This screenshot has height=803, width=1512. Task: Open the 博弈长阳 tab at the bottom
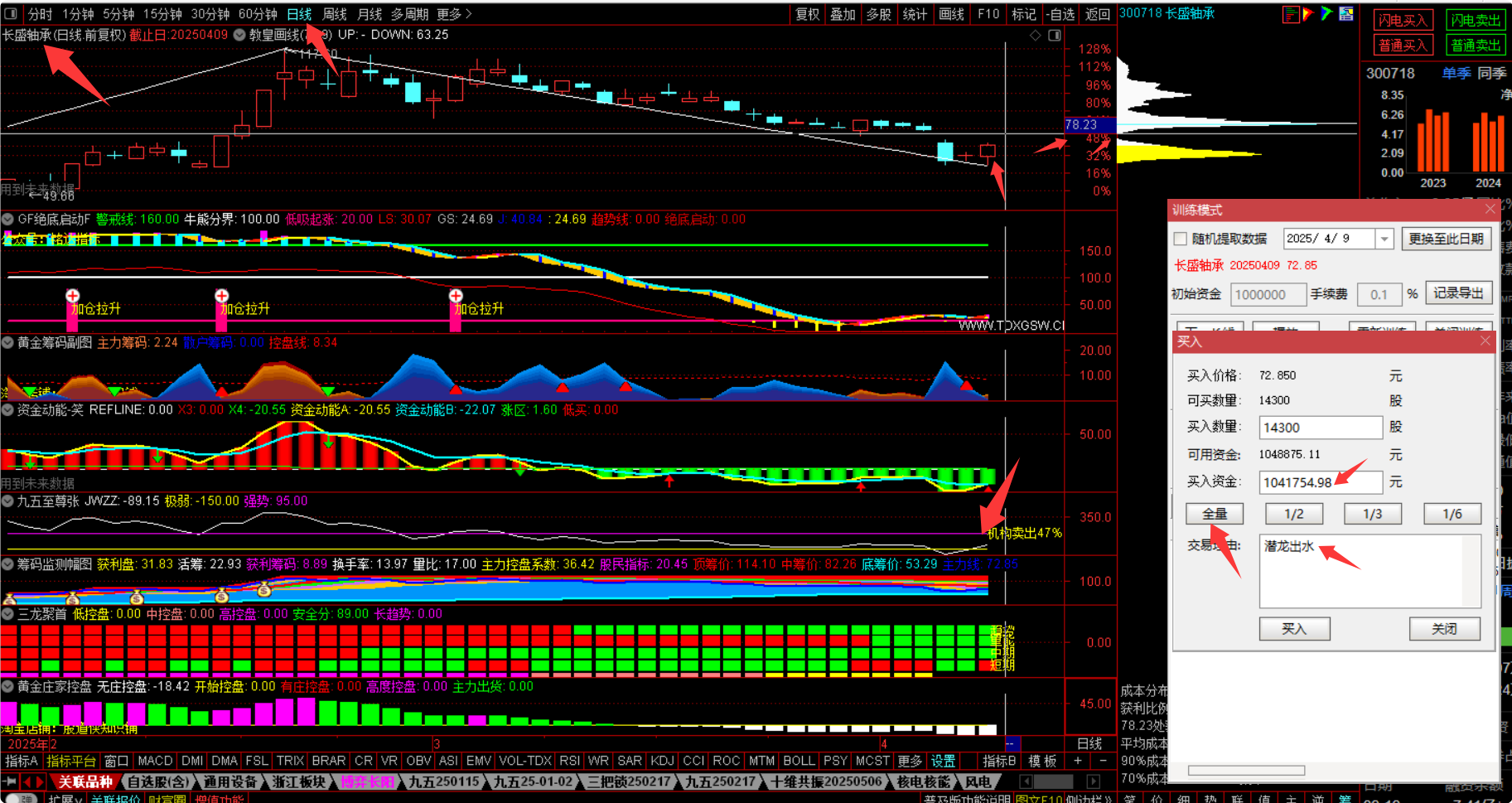tap(368, 781)
